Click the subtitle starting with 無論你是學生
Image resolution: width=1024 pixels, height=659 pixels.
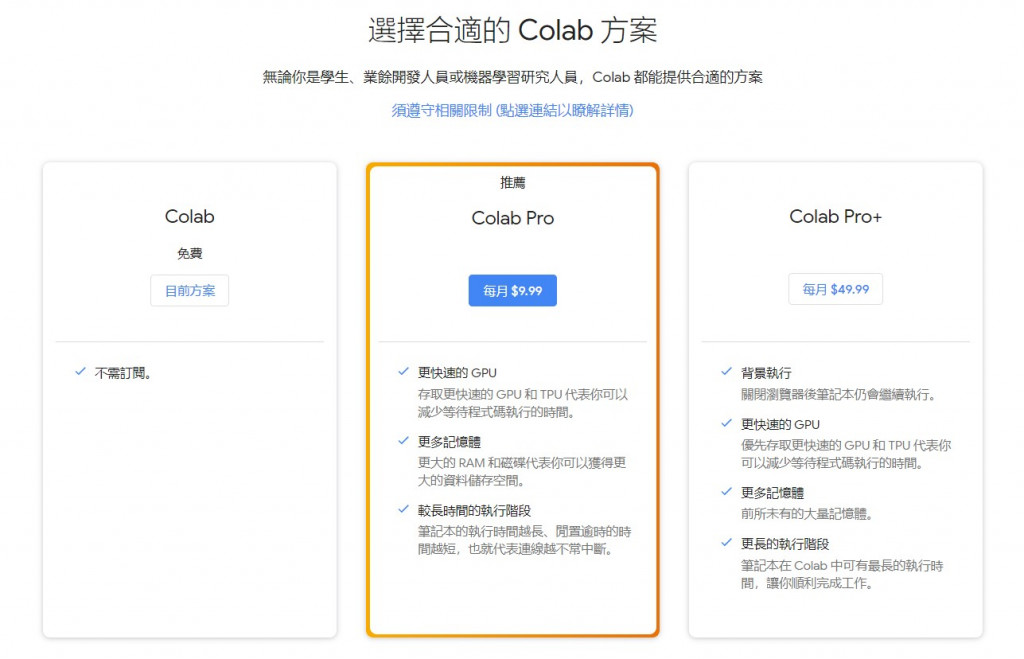pos(513,77)
